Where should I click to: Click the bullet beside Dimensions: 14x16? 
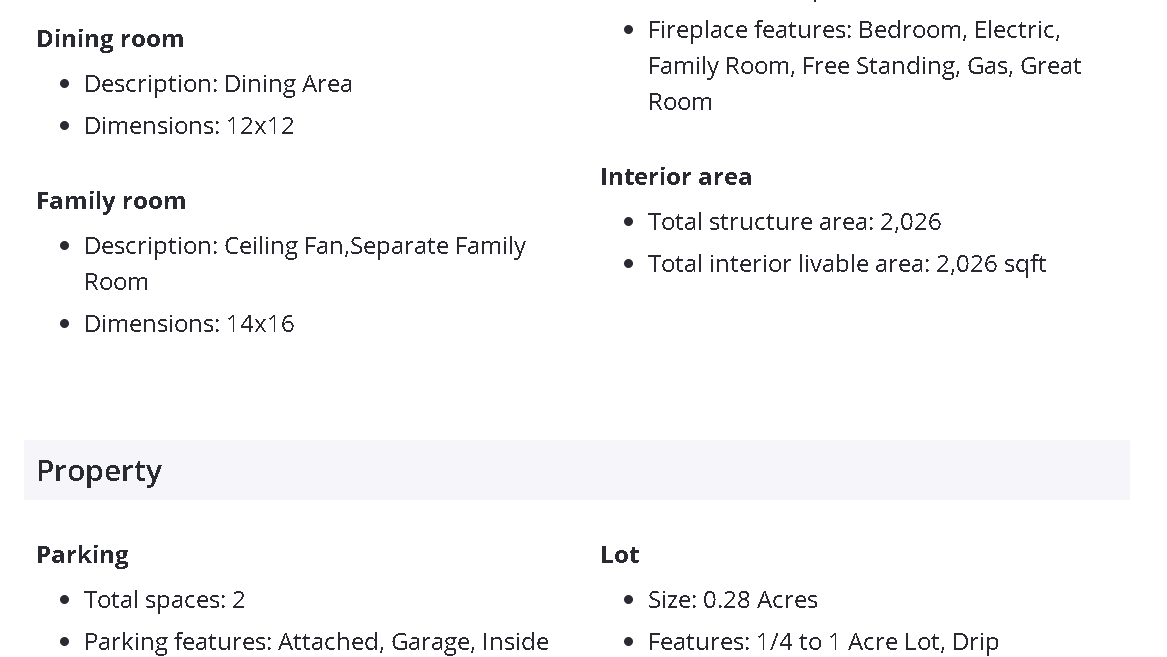65,324
